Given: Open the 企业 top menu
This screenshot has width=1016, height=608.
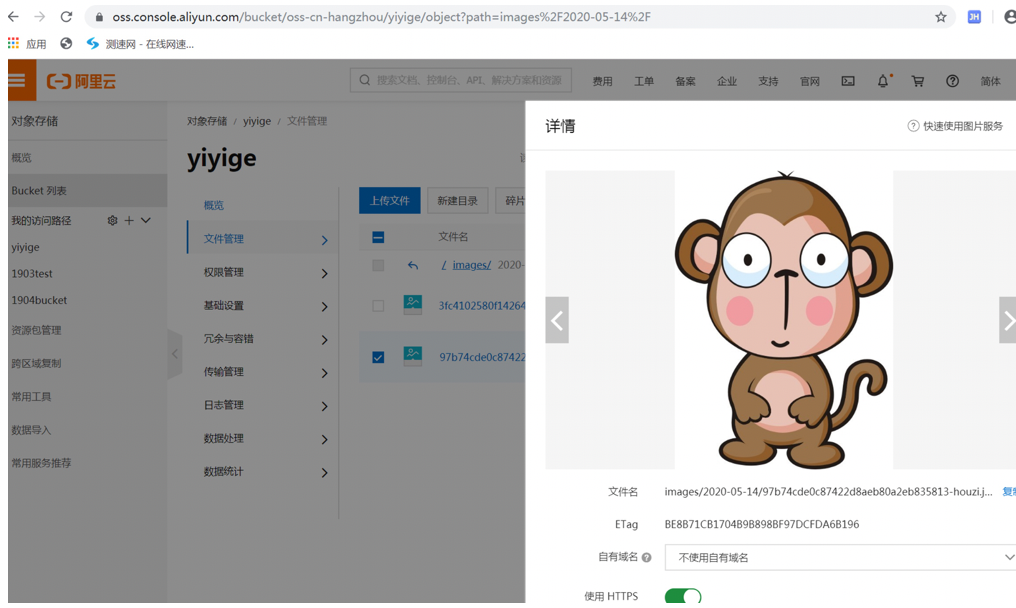Looking at the screenshot, I should coord(726,81).
